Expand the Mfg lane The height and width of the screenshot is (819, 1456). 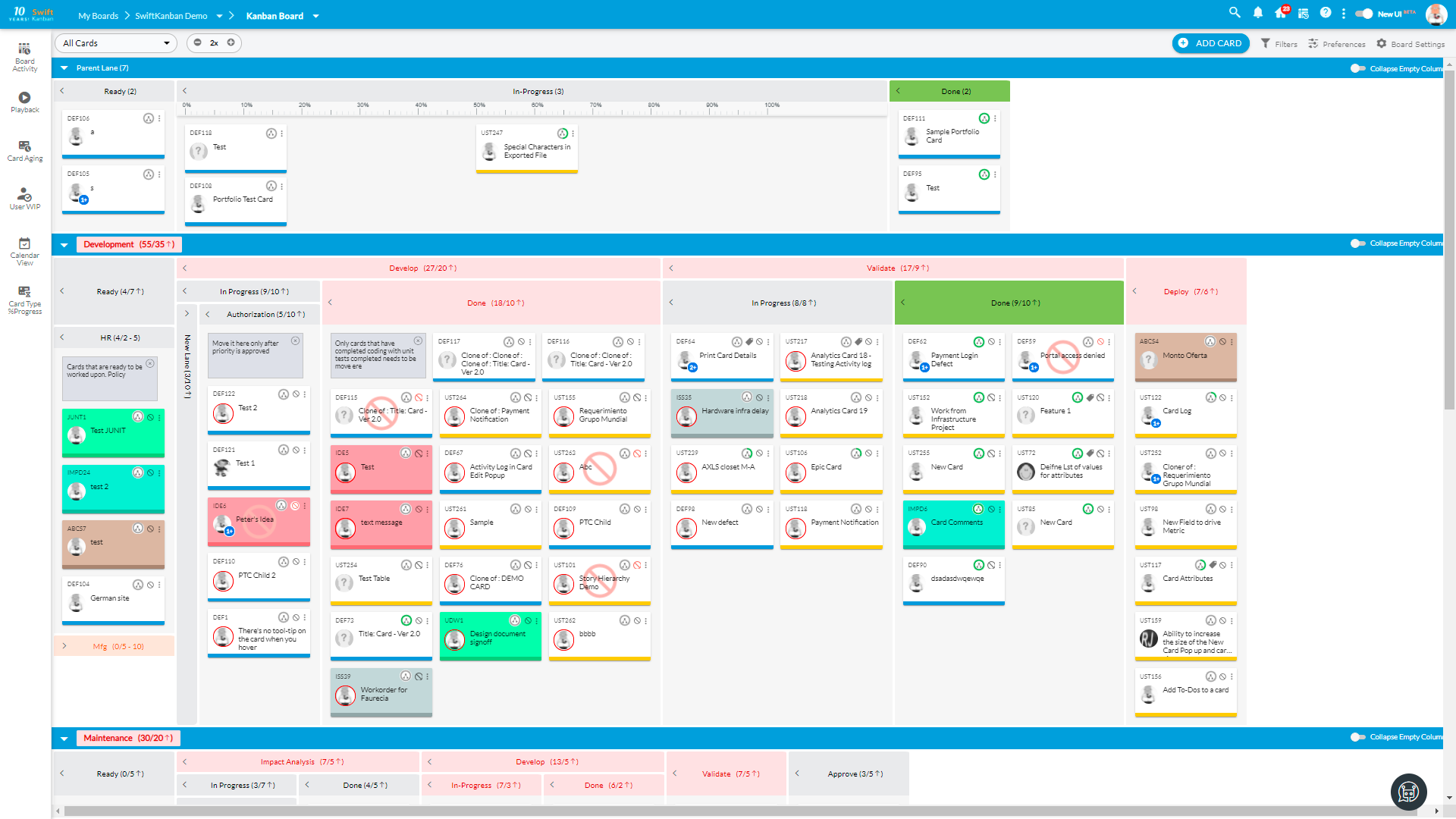click(x=64, y=646)
